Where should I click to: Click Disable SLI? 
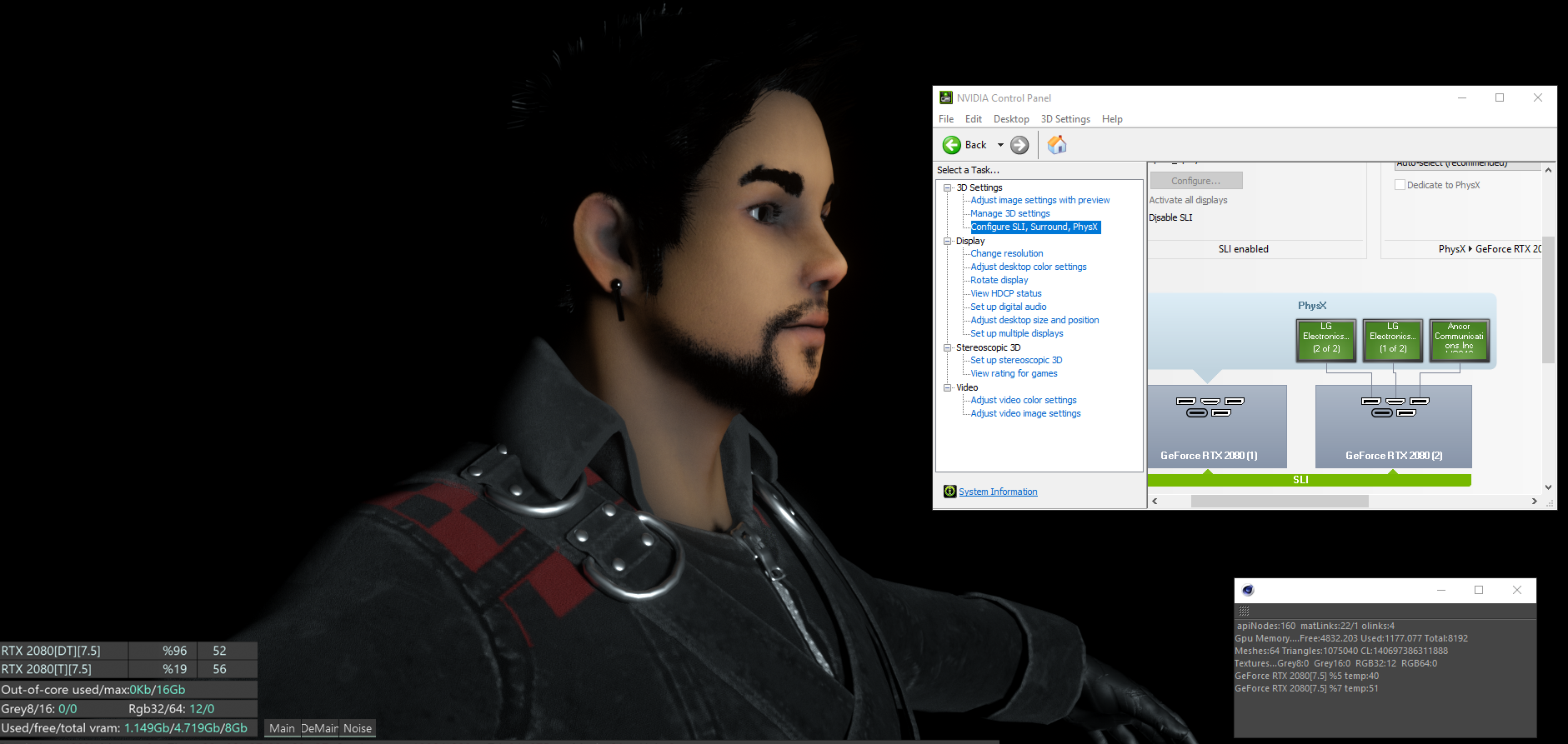coord(1170,217)
